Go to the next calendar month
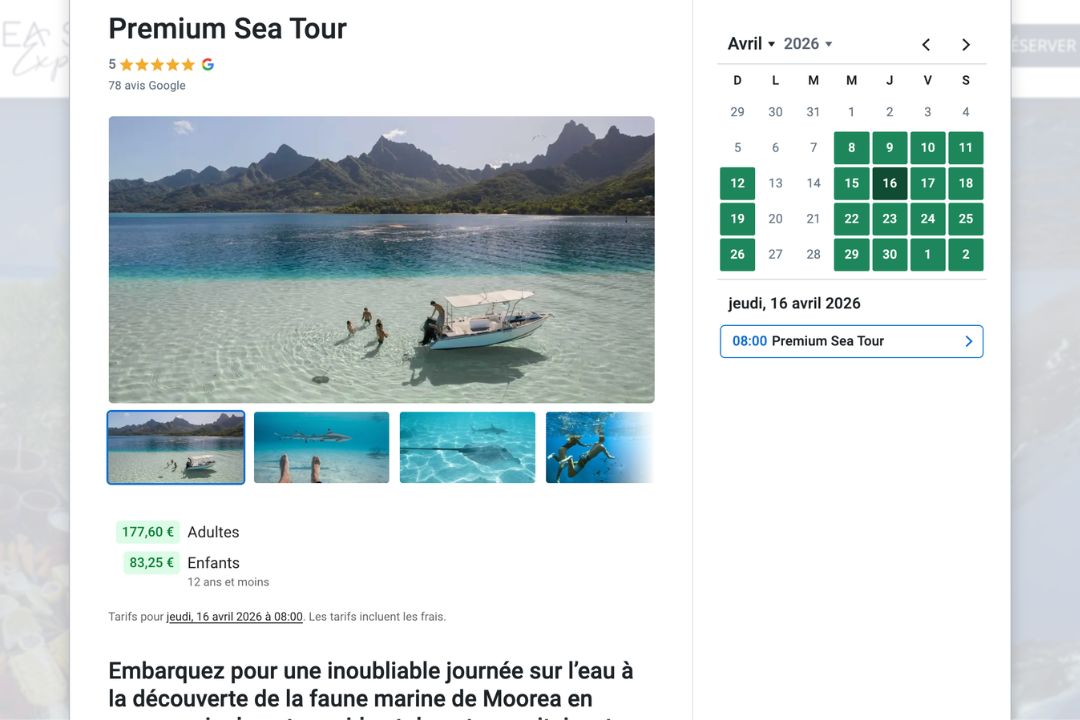This screenshot has width=1080, height=720. tap(966, 44)
